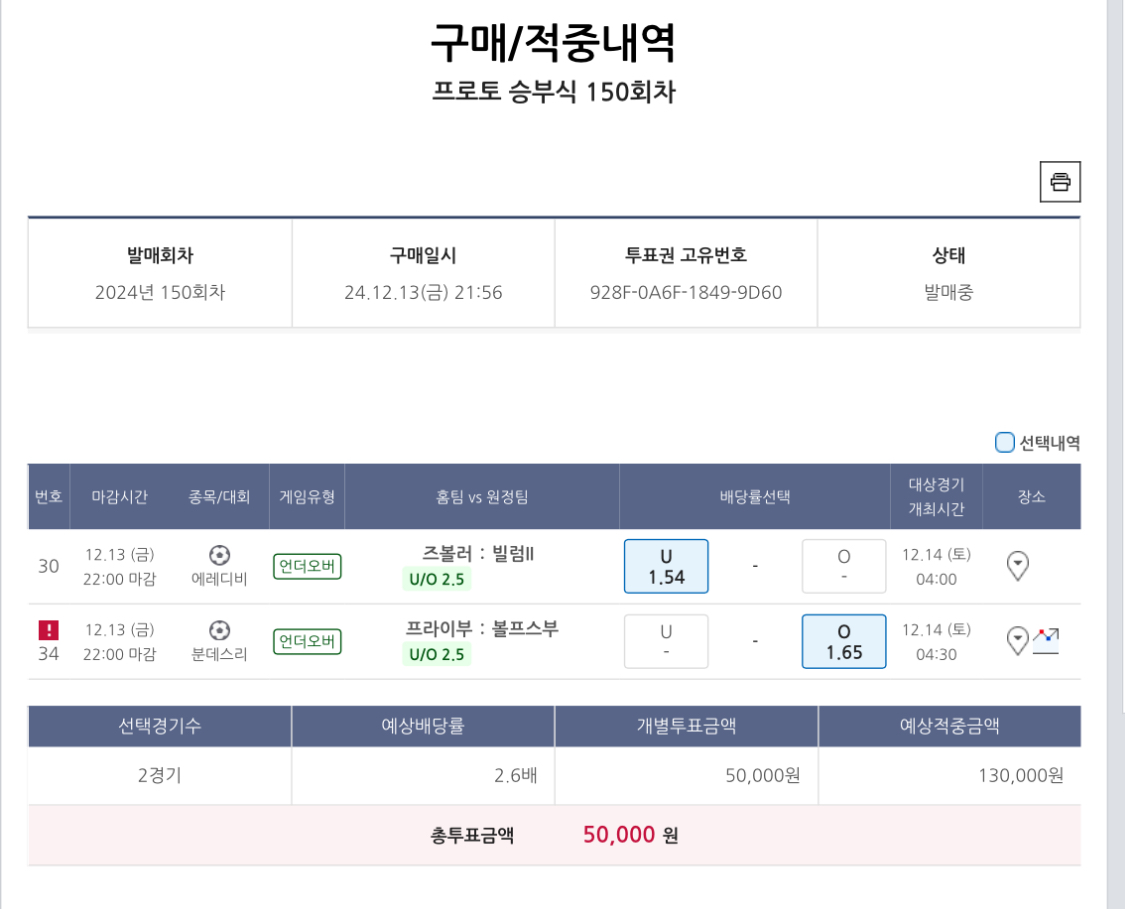Click the 언더오버 badge in row 34
The image size is (1125, 909).
click(308, 642)
